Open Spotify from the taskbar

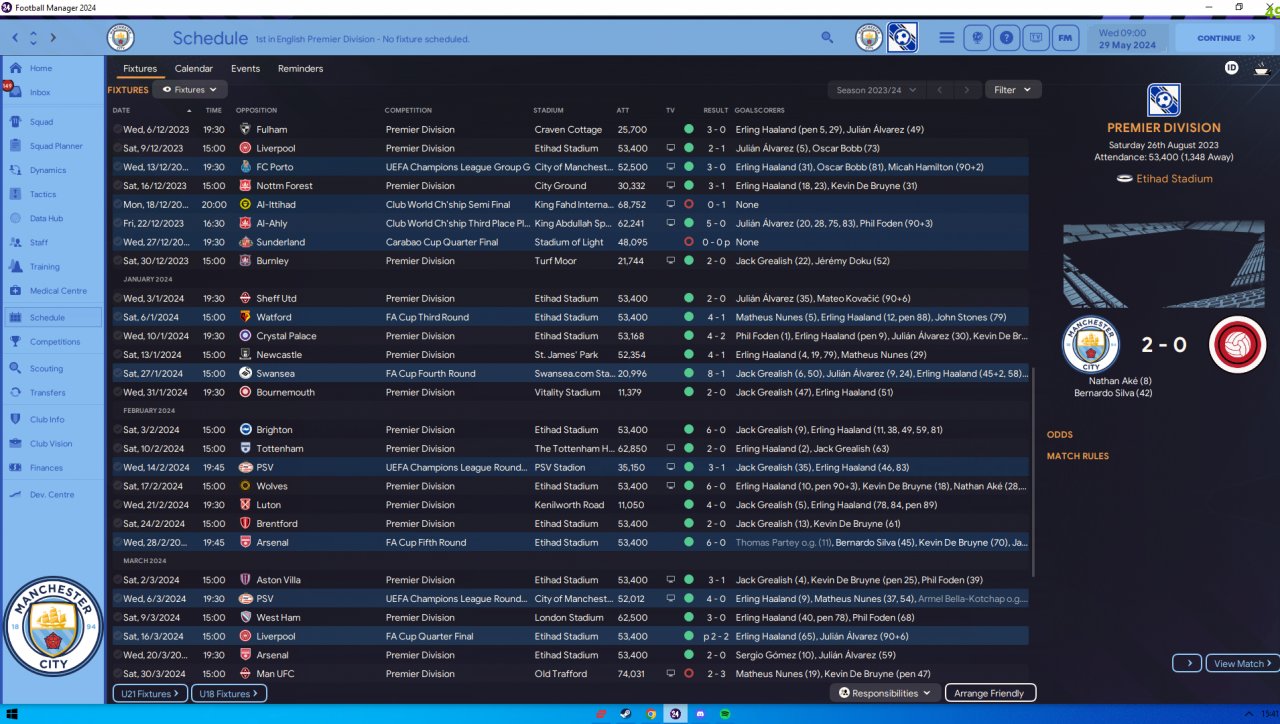coord(725,714)
